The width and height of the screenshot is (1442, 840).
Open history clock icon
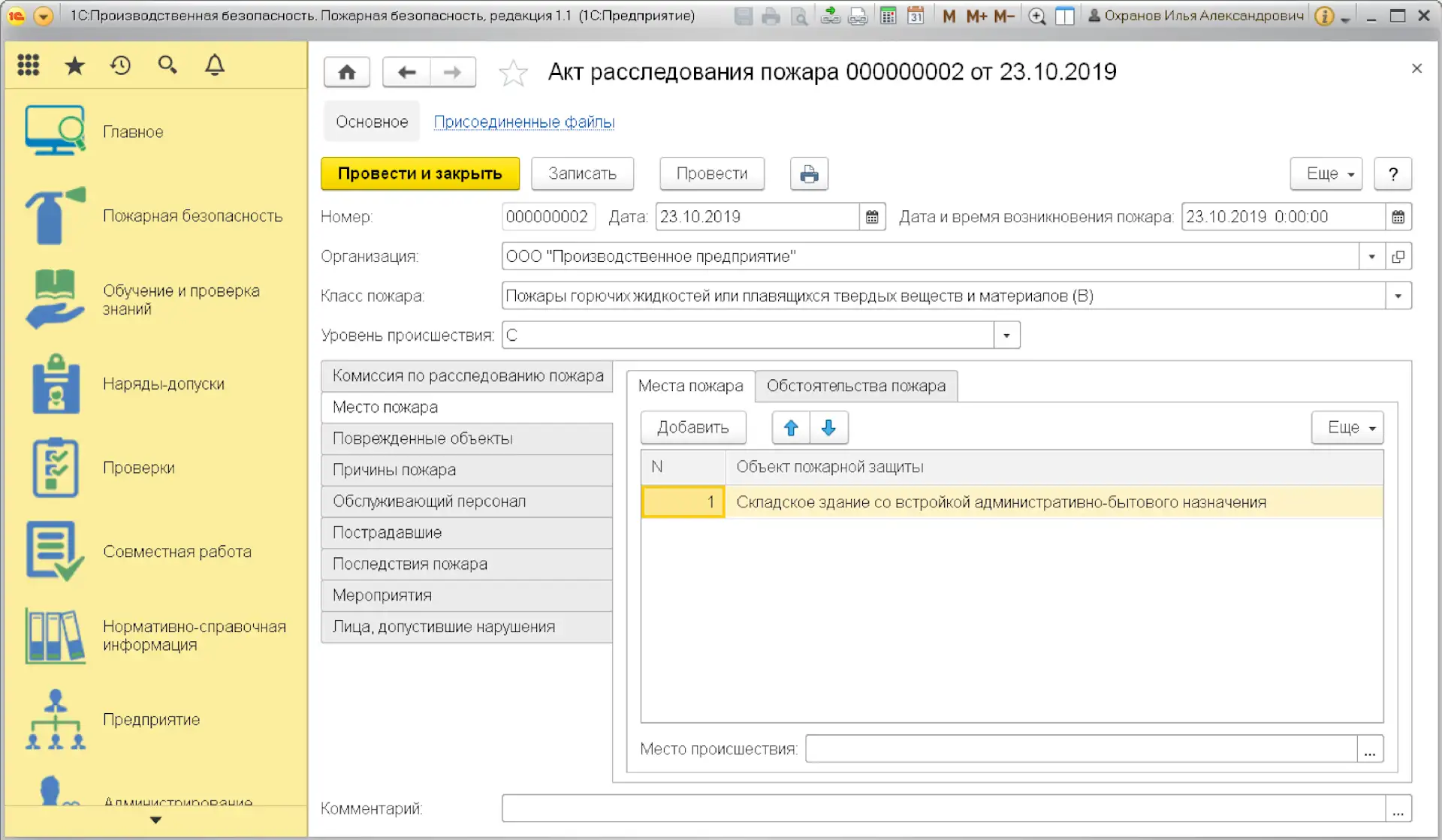tap(120, 65)
